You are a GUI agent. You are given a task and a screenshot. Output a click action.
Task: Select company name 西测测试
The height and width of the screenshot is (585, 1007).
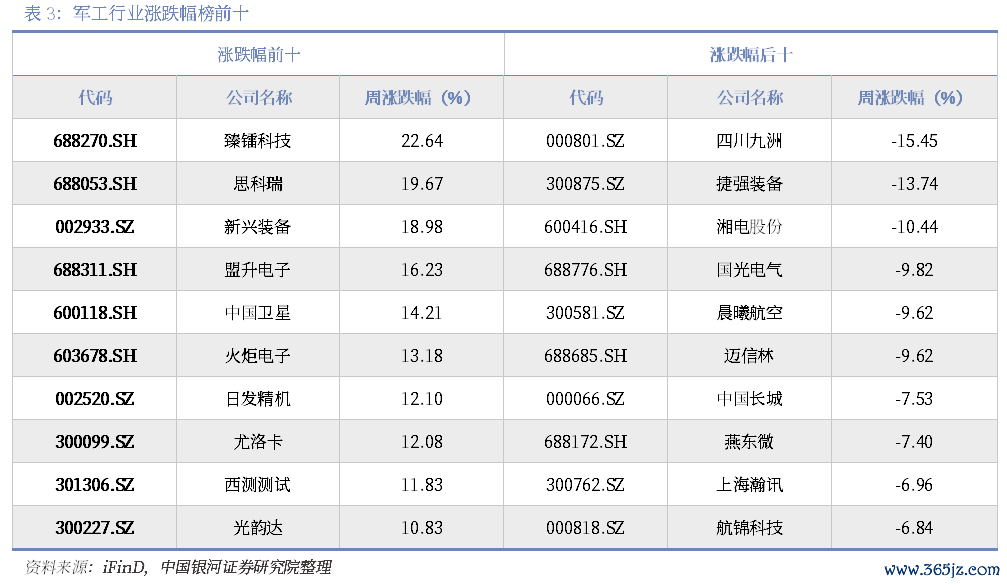[258, 485]
